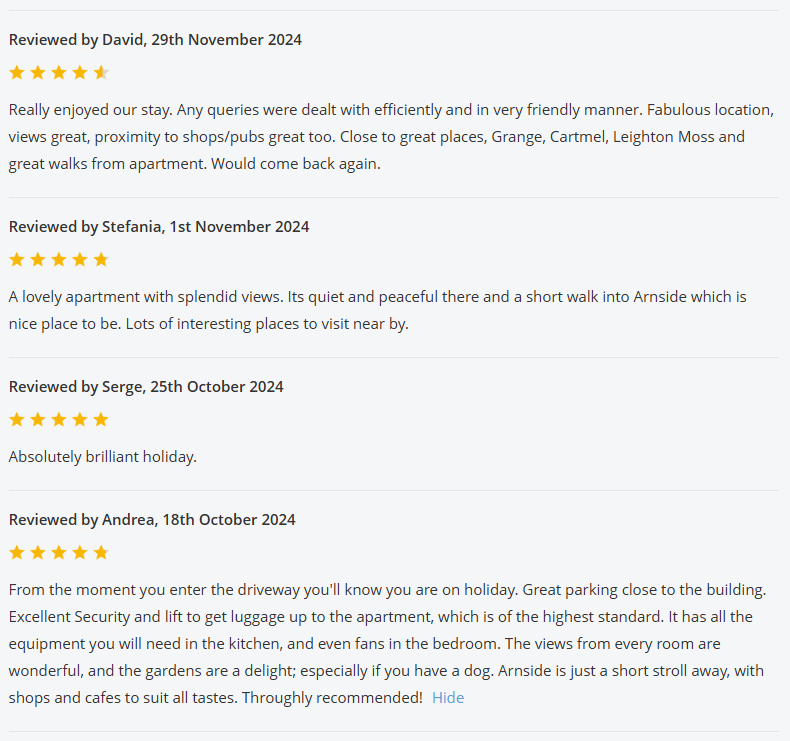
Task: Select the third star in David's rating
Action: pyautogui.click(x=59, y=72)
